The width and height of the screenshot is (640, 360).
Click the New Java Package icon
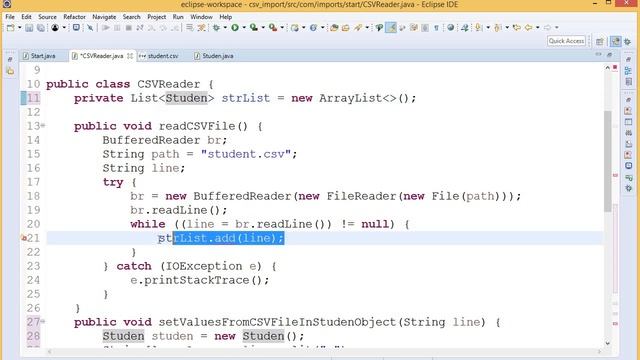click(294, 28)
